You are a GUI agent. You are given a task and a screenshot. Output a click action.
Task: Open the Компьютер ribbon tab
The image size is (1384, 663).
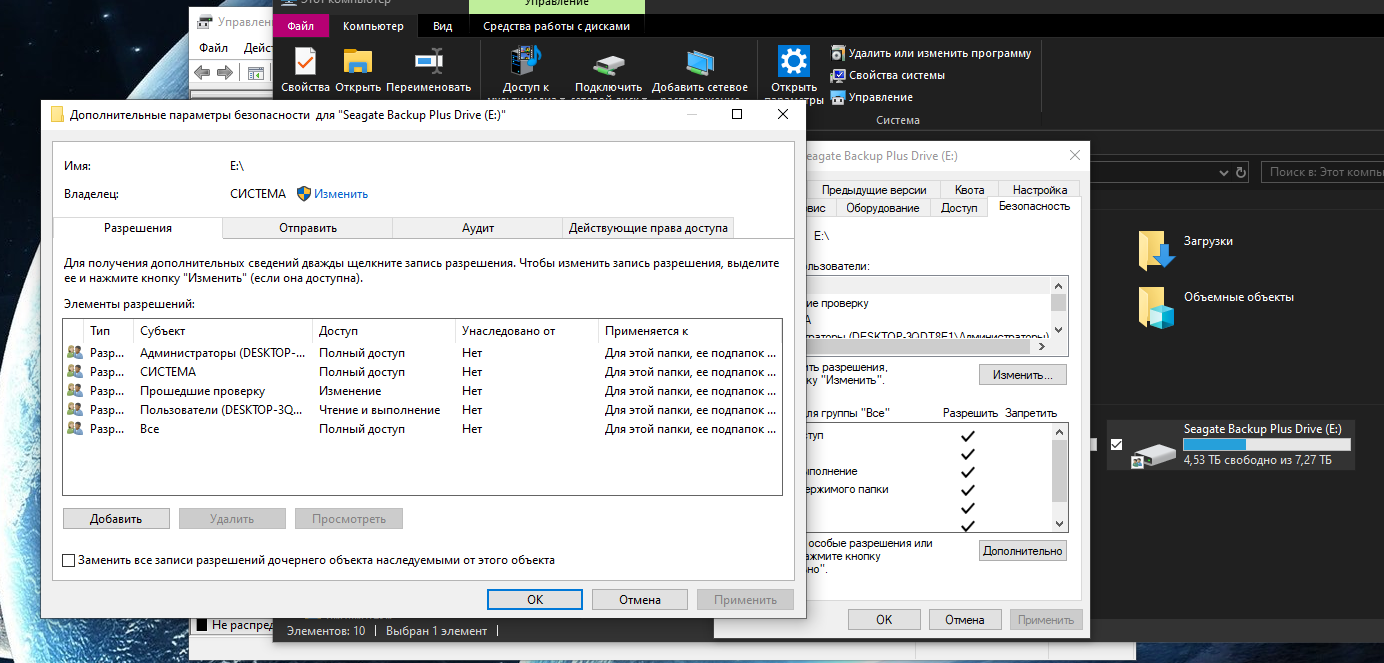374,26
